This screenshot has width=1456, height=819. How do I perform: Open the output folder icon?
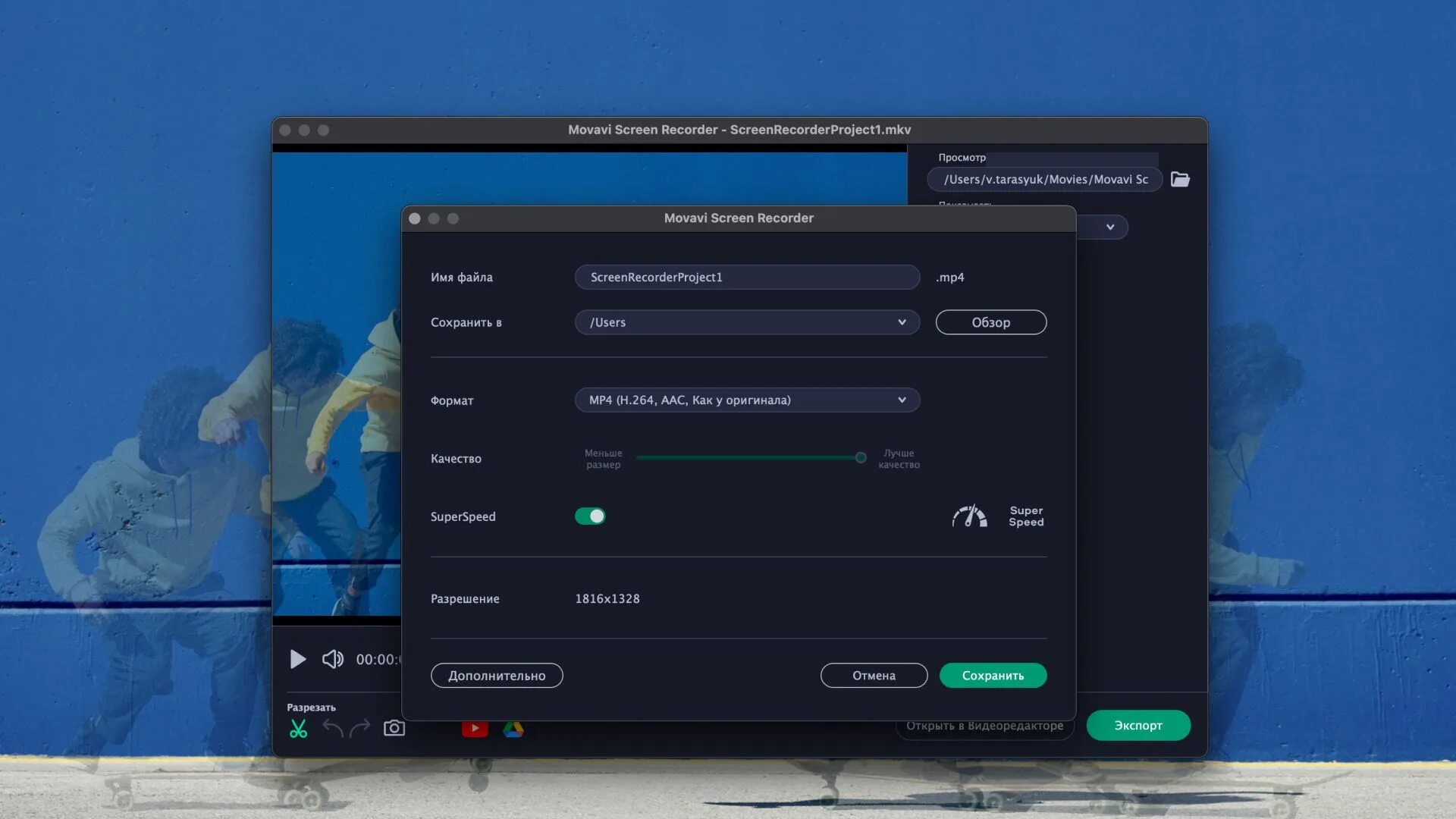(1180, 180)
